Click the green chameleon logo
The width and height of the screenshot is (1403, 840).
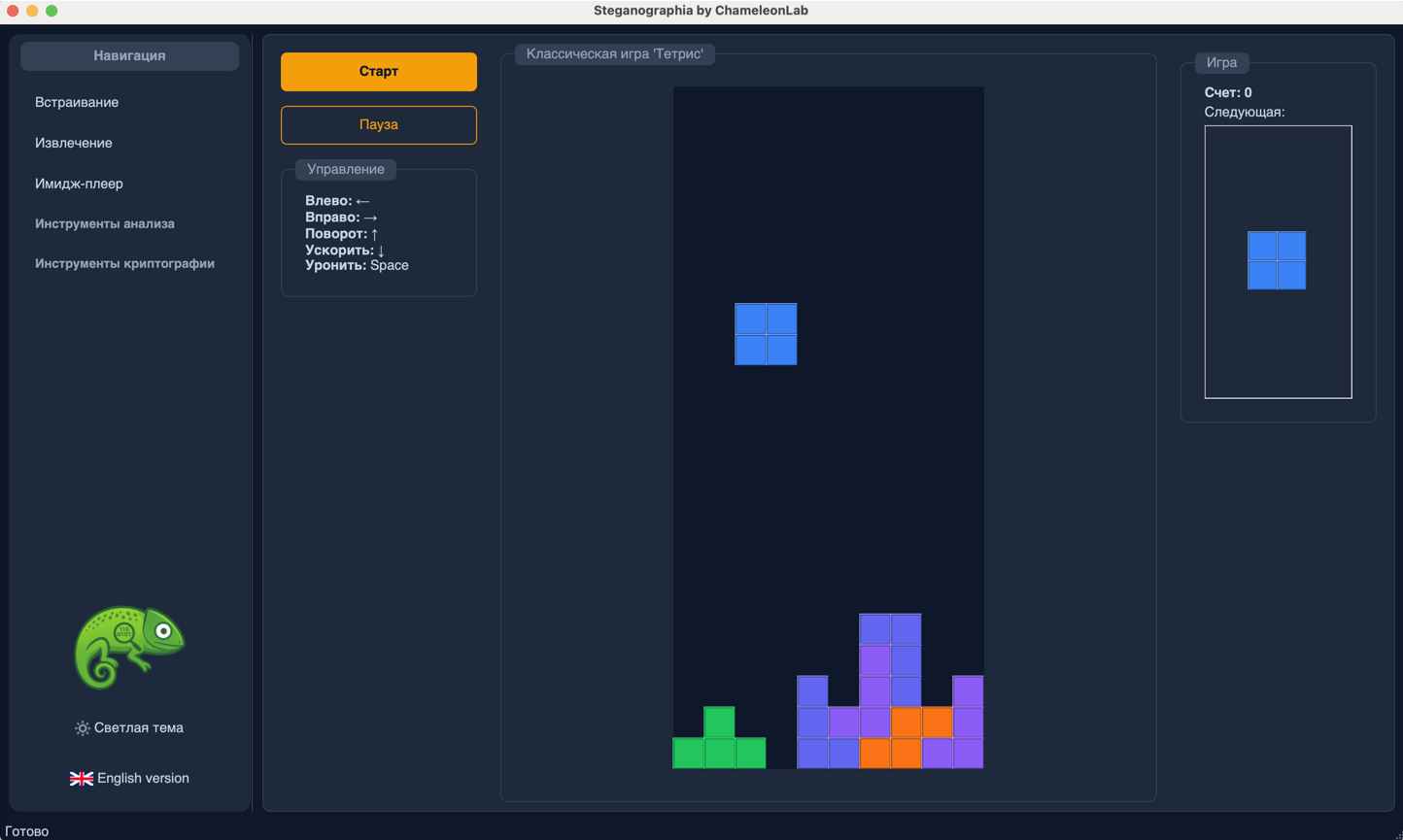click(x=129, y=647)
